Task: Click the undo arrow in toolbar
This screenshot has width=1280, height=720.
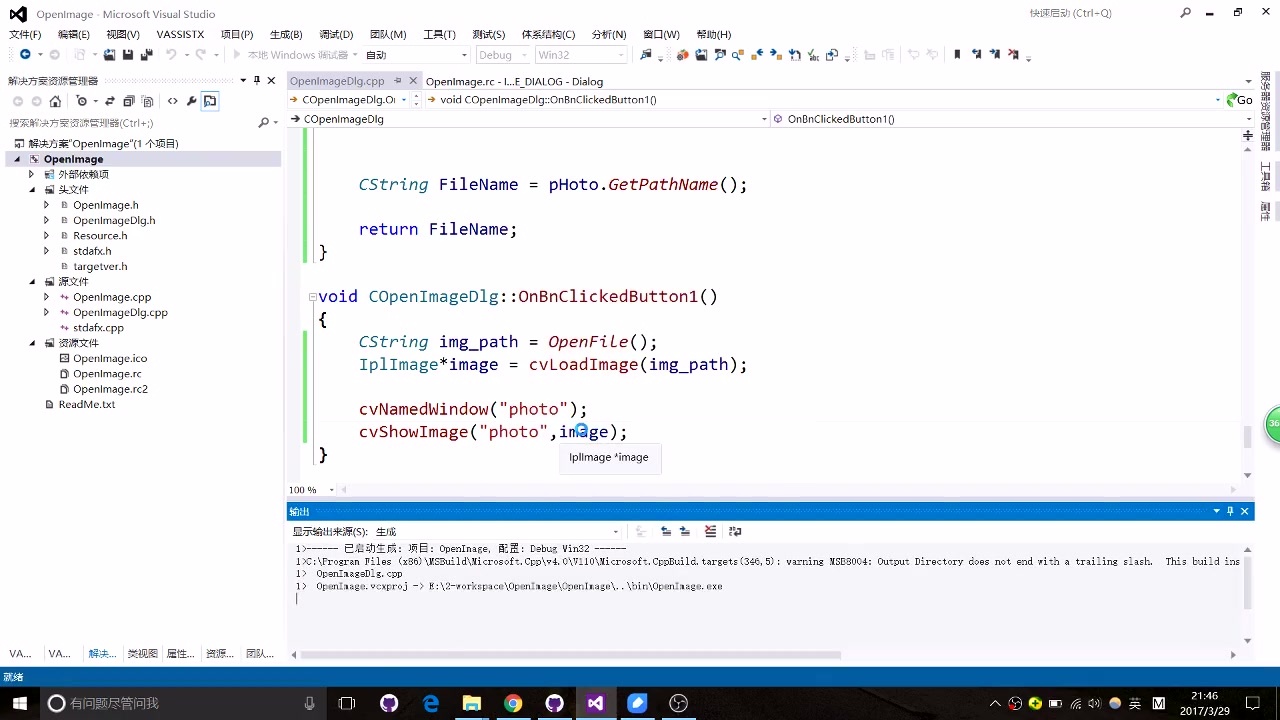Action: click(x=171, y=55)
